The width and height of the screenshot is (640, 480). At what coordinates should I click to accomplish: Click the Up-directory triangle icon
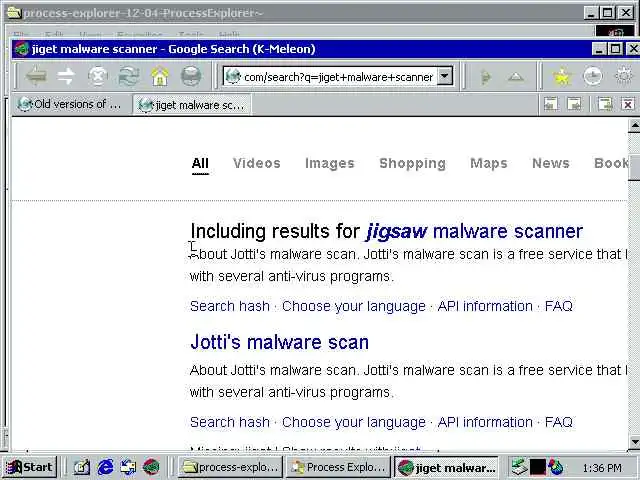[516, 76]
